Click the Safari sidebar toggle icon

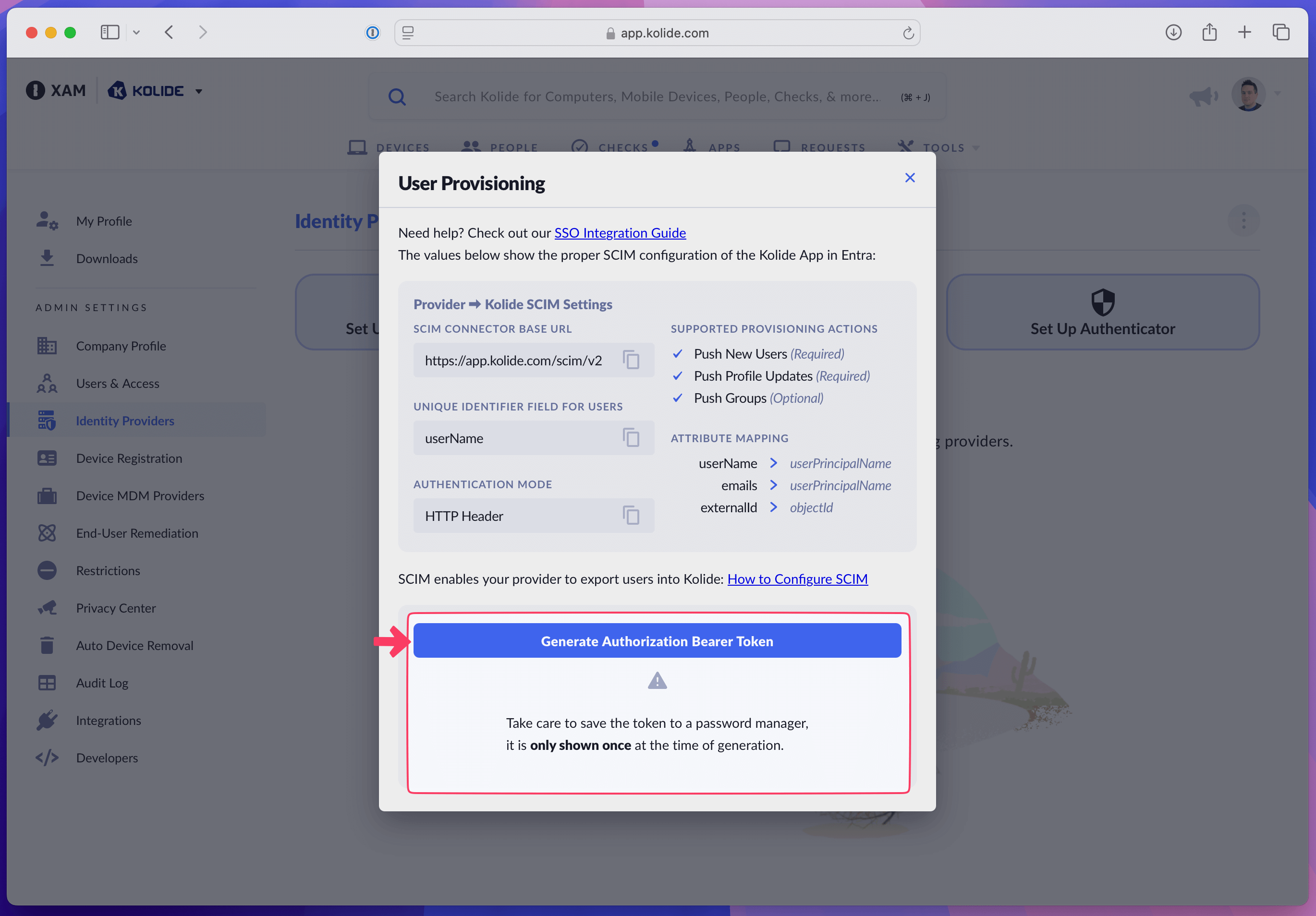(x=110, y=33)
